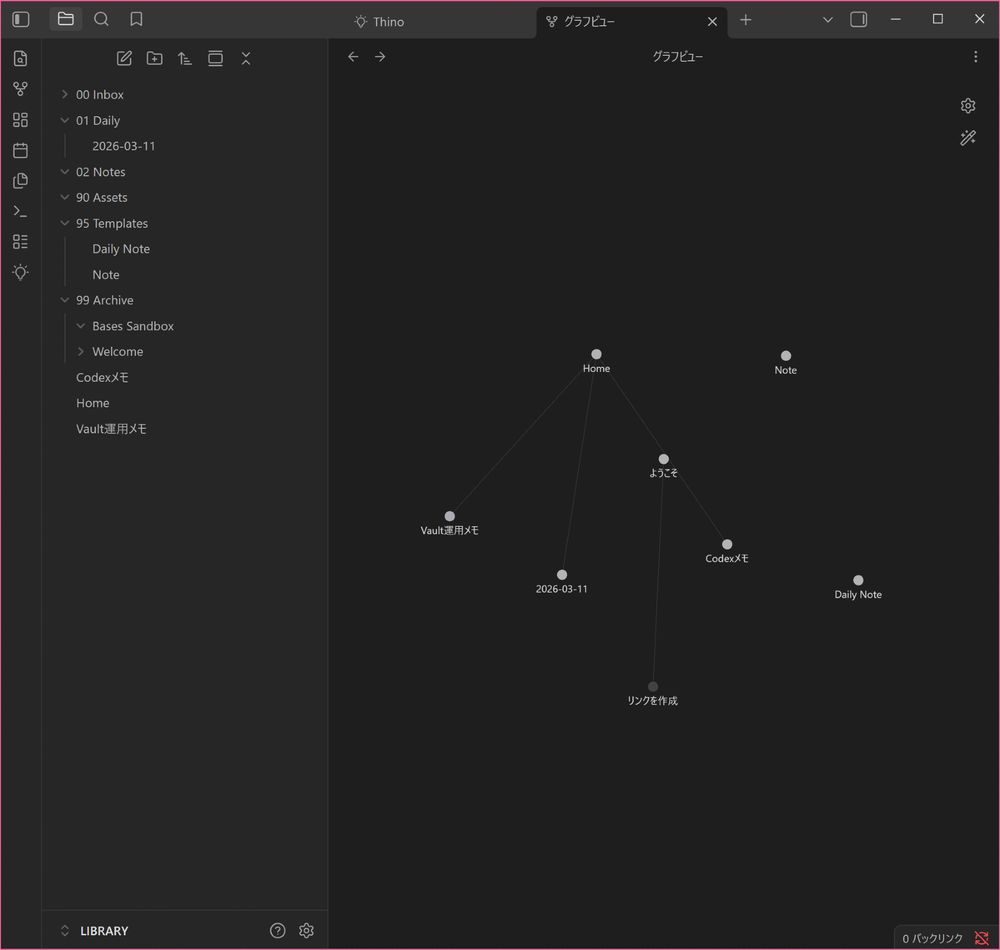This screenshot has height=950, width=1000.
Task: Expand the 00 Inbox folder
Action: (x=64, y=94)
